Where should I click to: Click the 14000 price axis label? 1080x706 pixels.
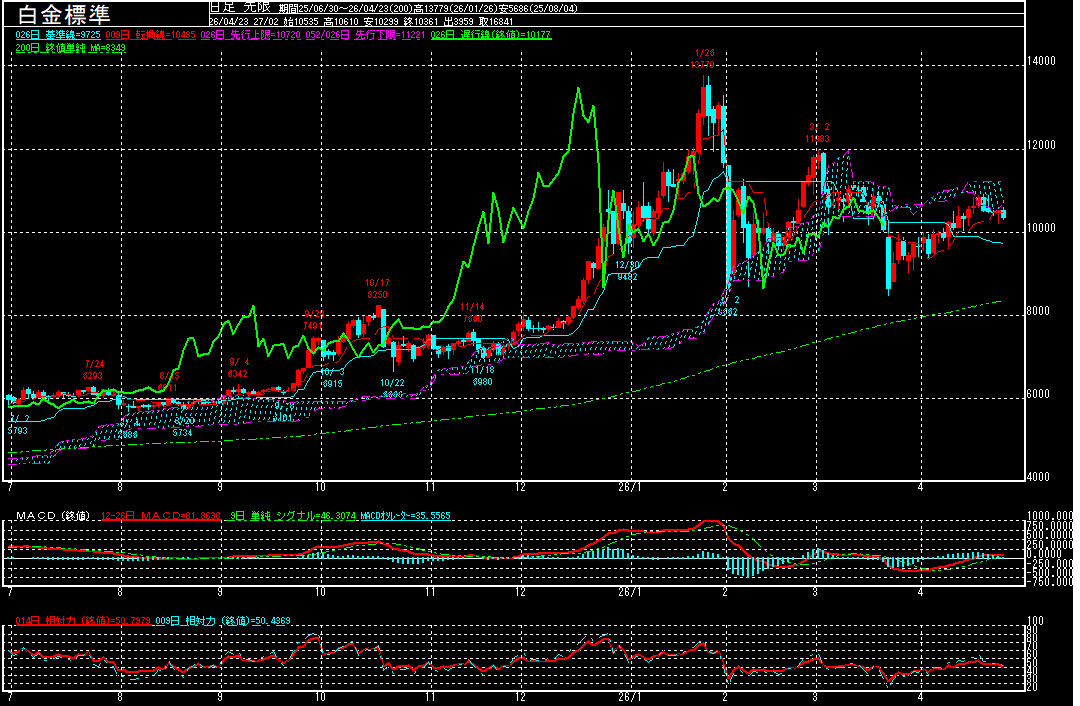[x=1042, y=61]
